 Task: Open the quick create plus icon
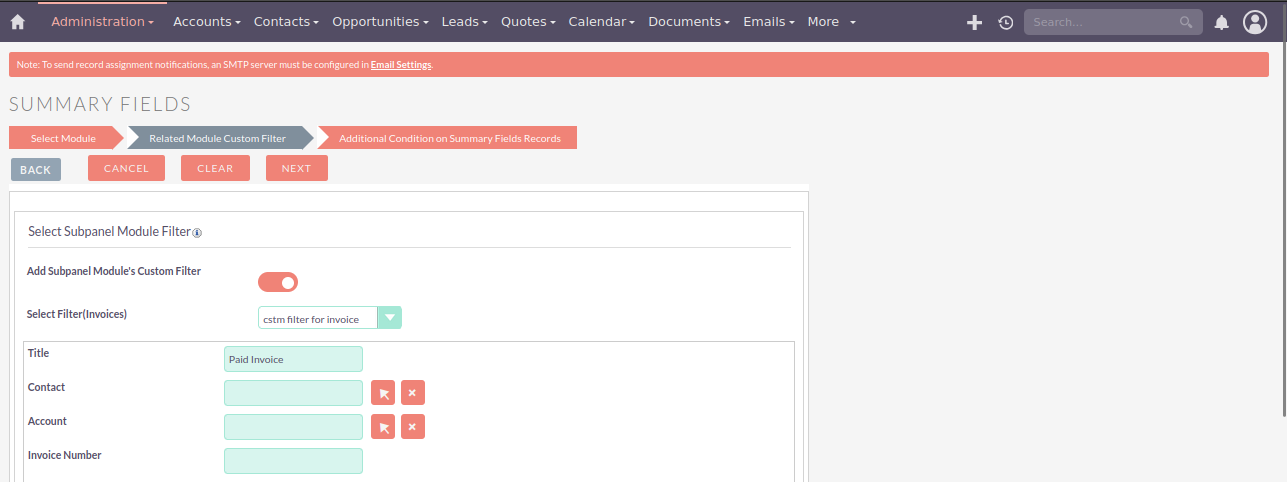[974, 22]
